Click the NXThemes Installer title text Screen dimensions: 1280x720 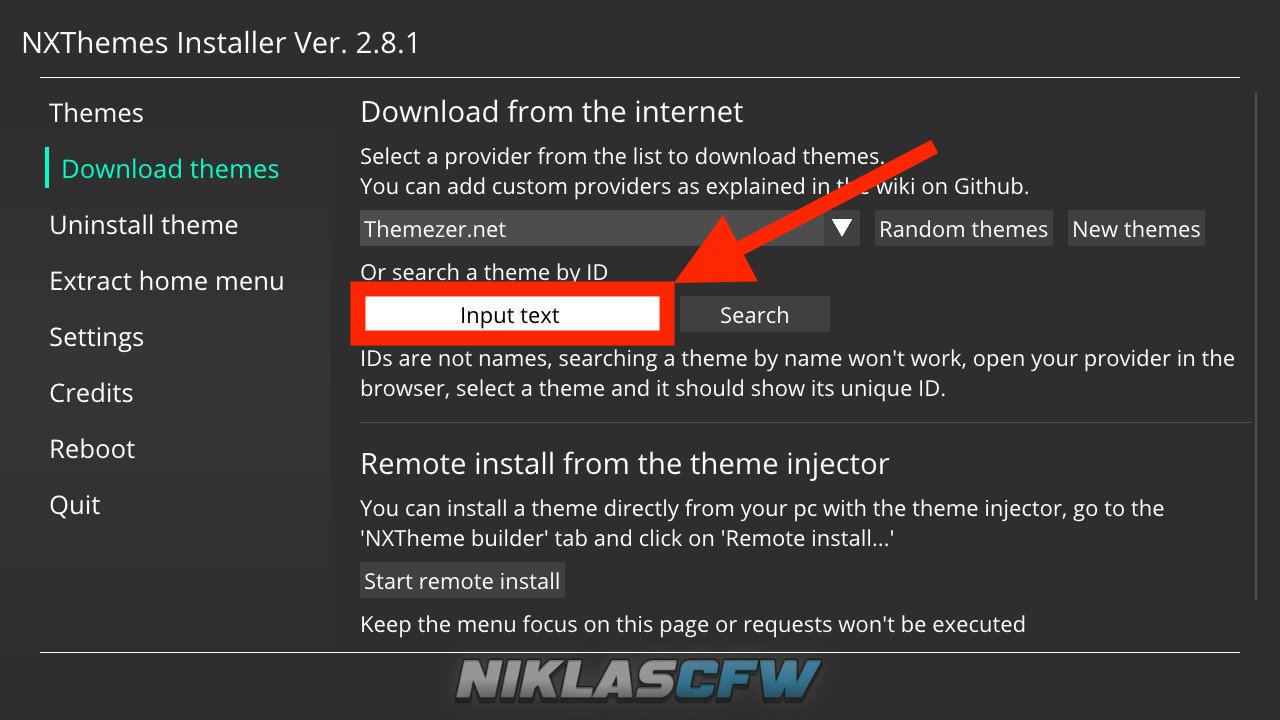tap(220, 43)
